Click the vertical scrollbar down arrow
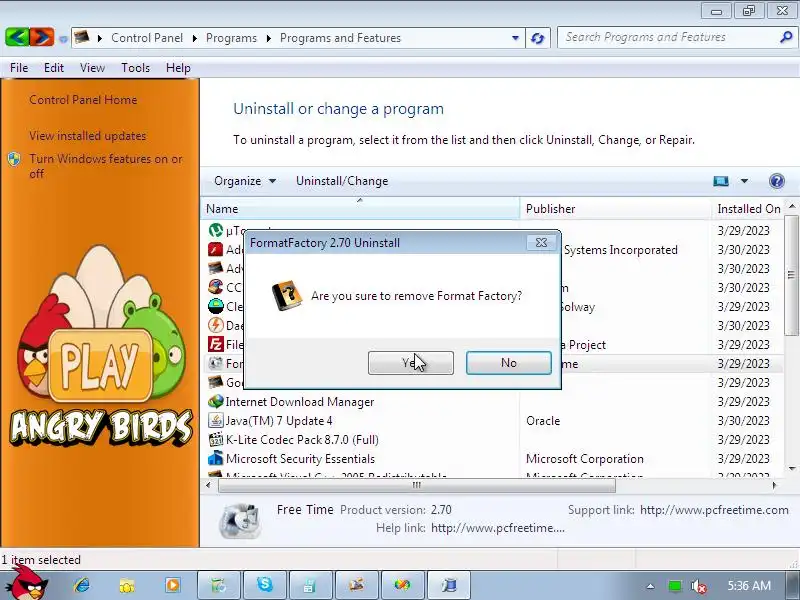The width and height of the screenshot is (800, 600). tap(791, 468)
